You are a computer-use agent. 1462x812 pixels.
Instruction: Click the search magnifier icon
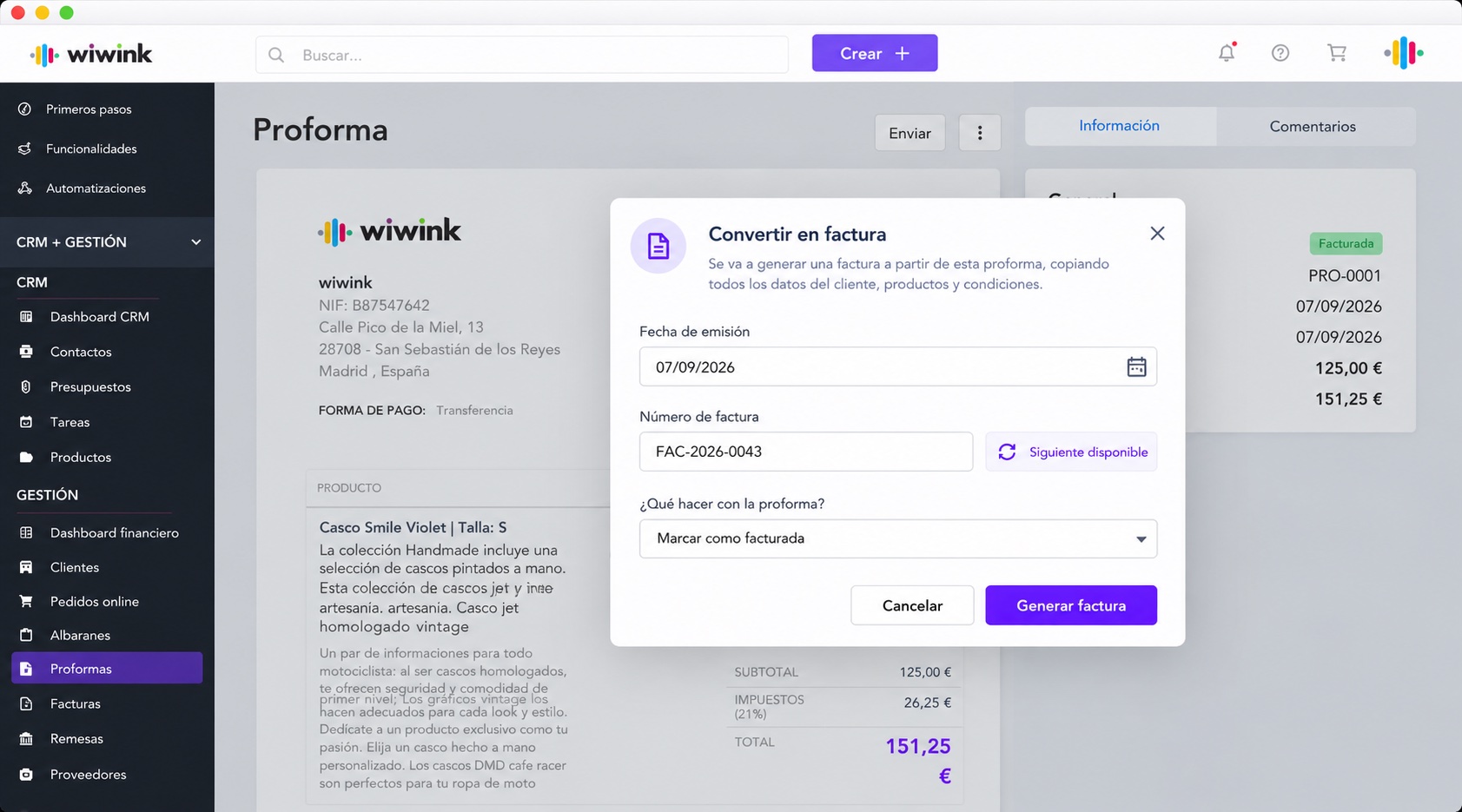click(276, 55)
